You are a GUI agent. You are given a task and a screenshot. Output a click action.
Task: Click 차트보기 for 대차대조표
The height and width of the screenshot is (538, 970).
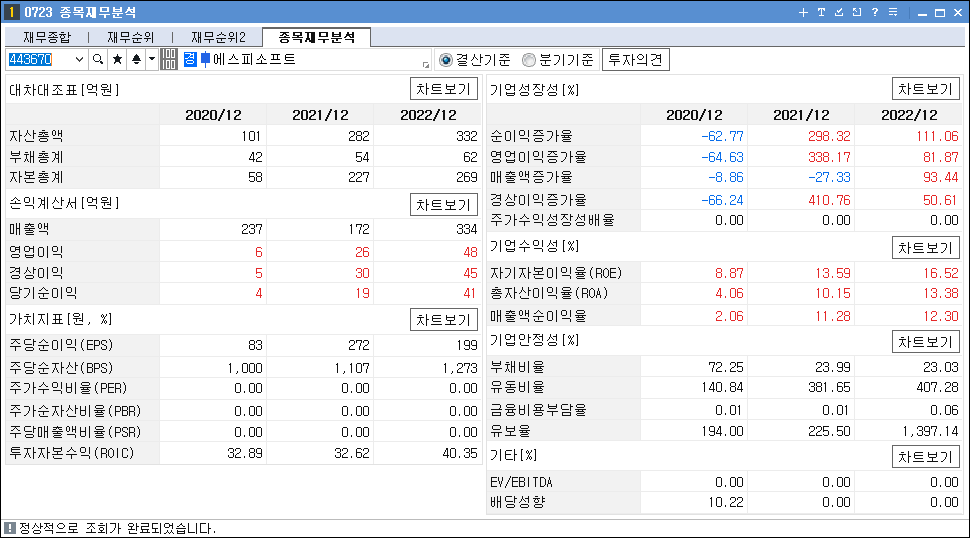[444, 89]
